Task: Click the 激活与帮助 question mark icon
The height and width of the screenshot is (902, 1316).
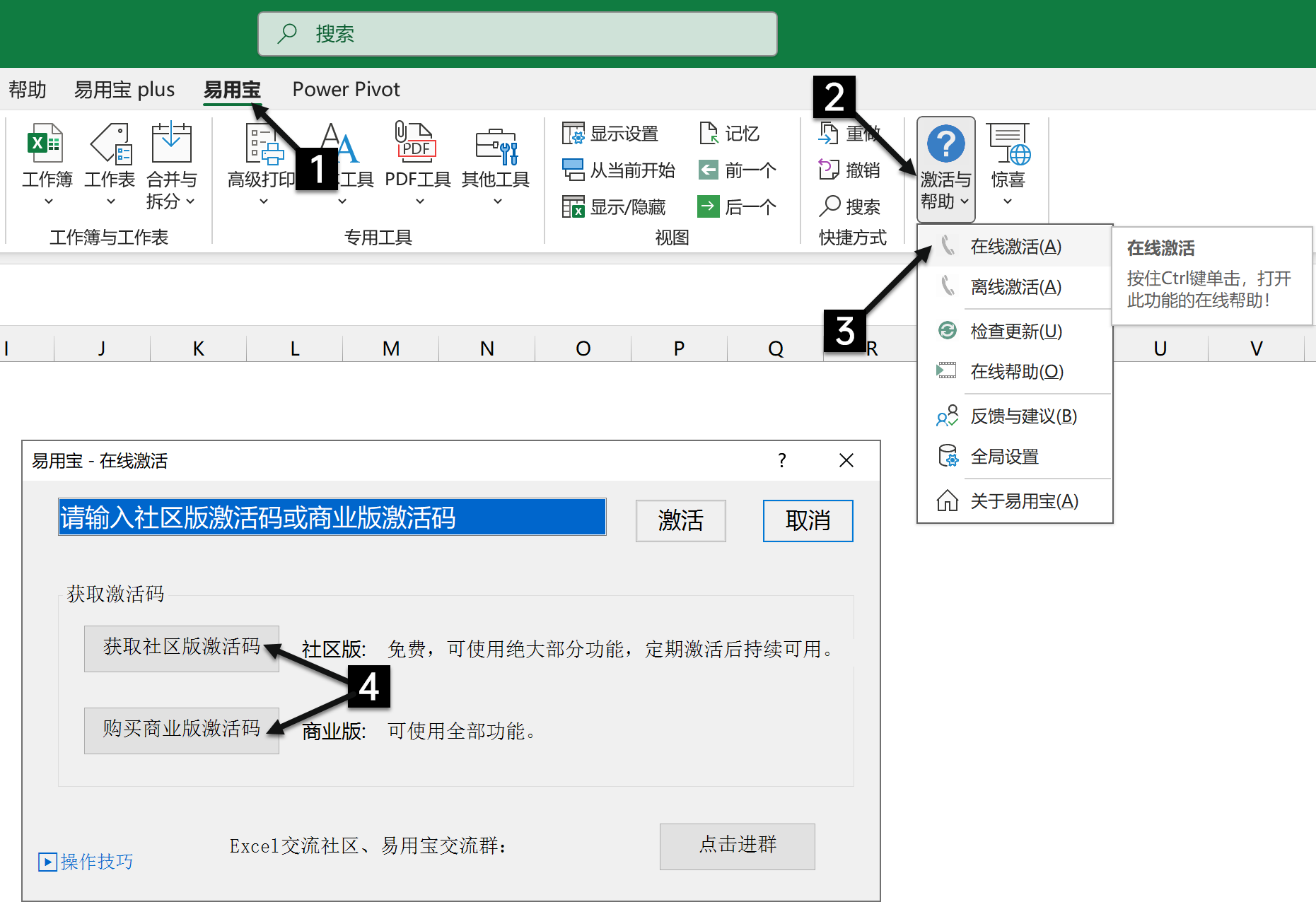Action: point(945,143)
